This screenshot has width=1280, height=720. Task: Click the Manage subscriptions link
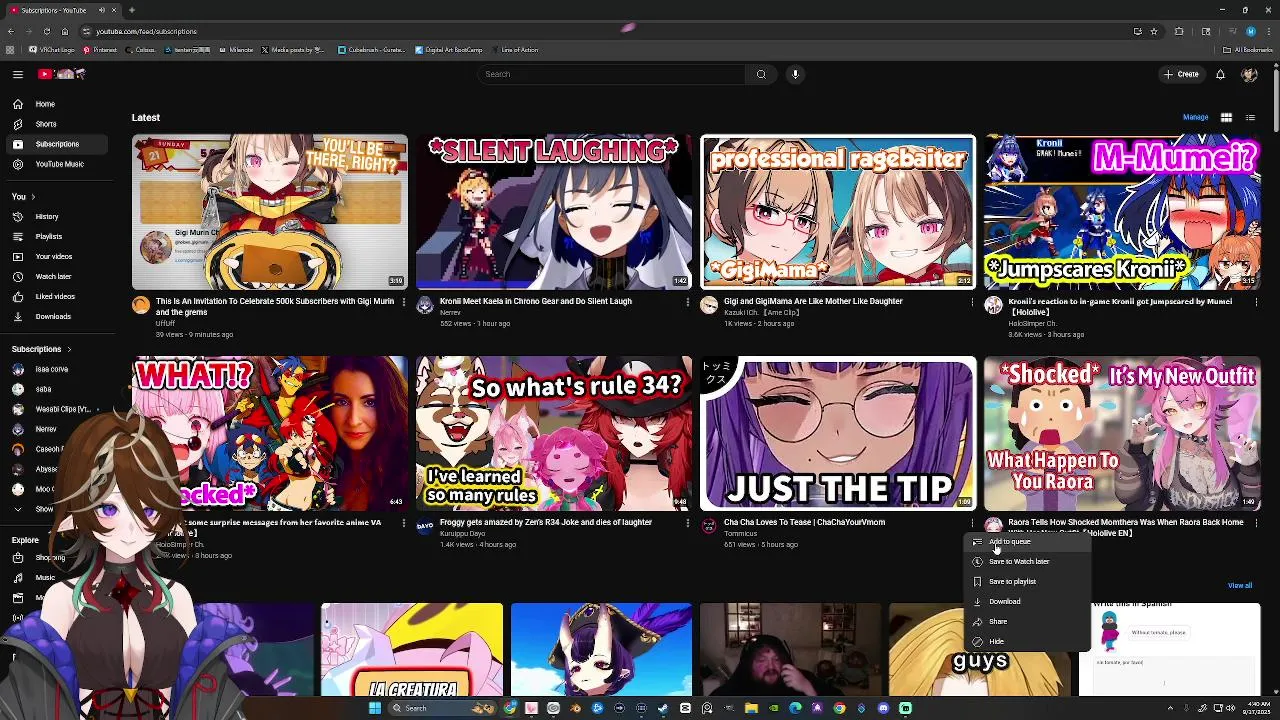pos(1196,117)
